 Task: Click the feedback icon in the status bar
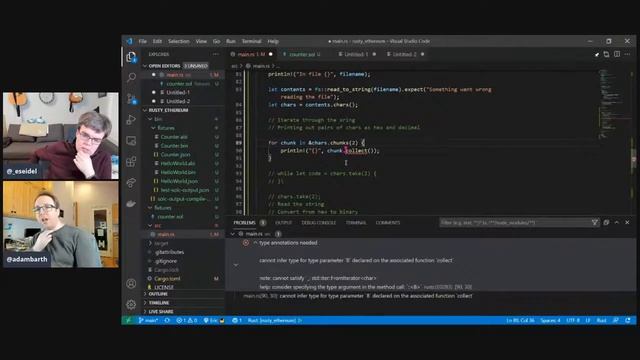(x=616, y=320)
